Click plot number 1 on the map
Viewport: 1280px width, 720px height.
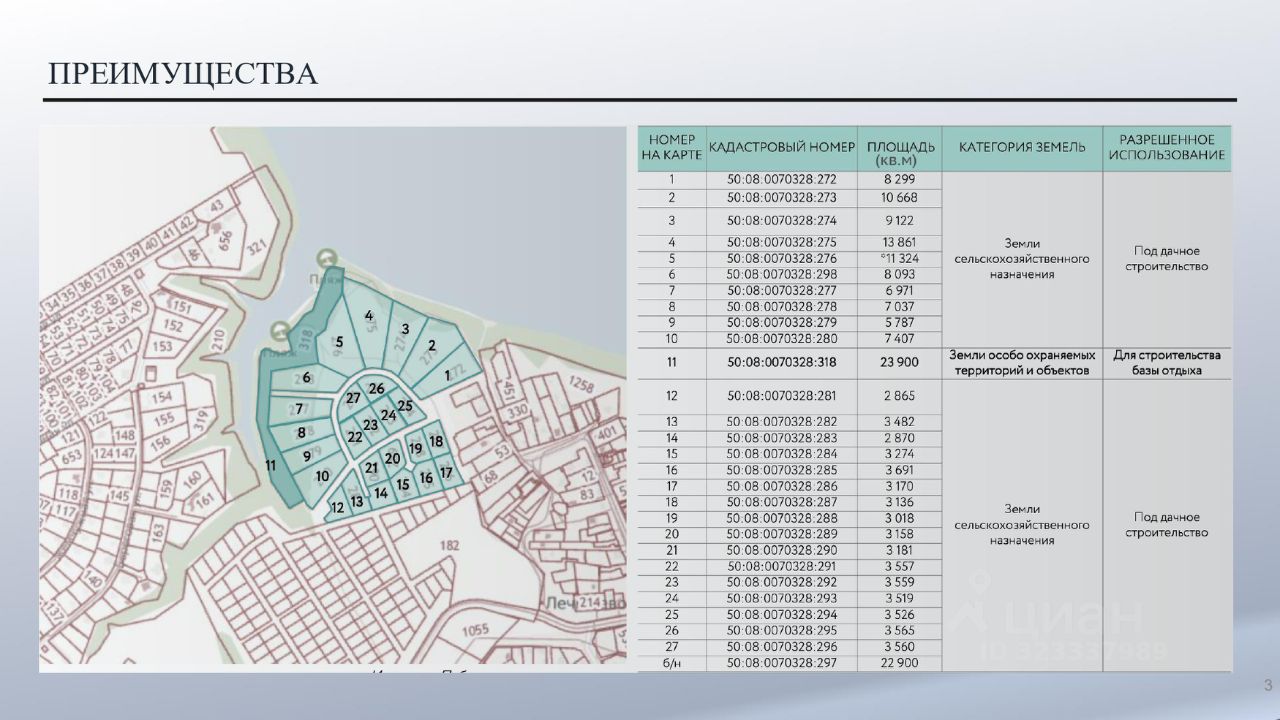tap(447, 375)
